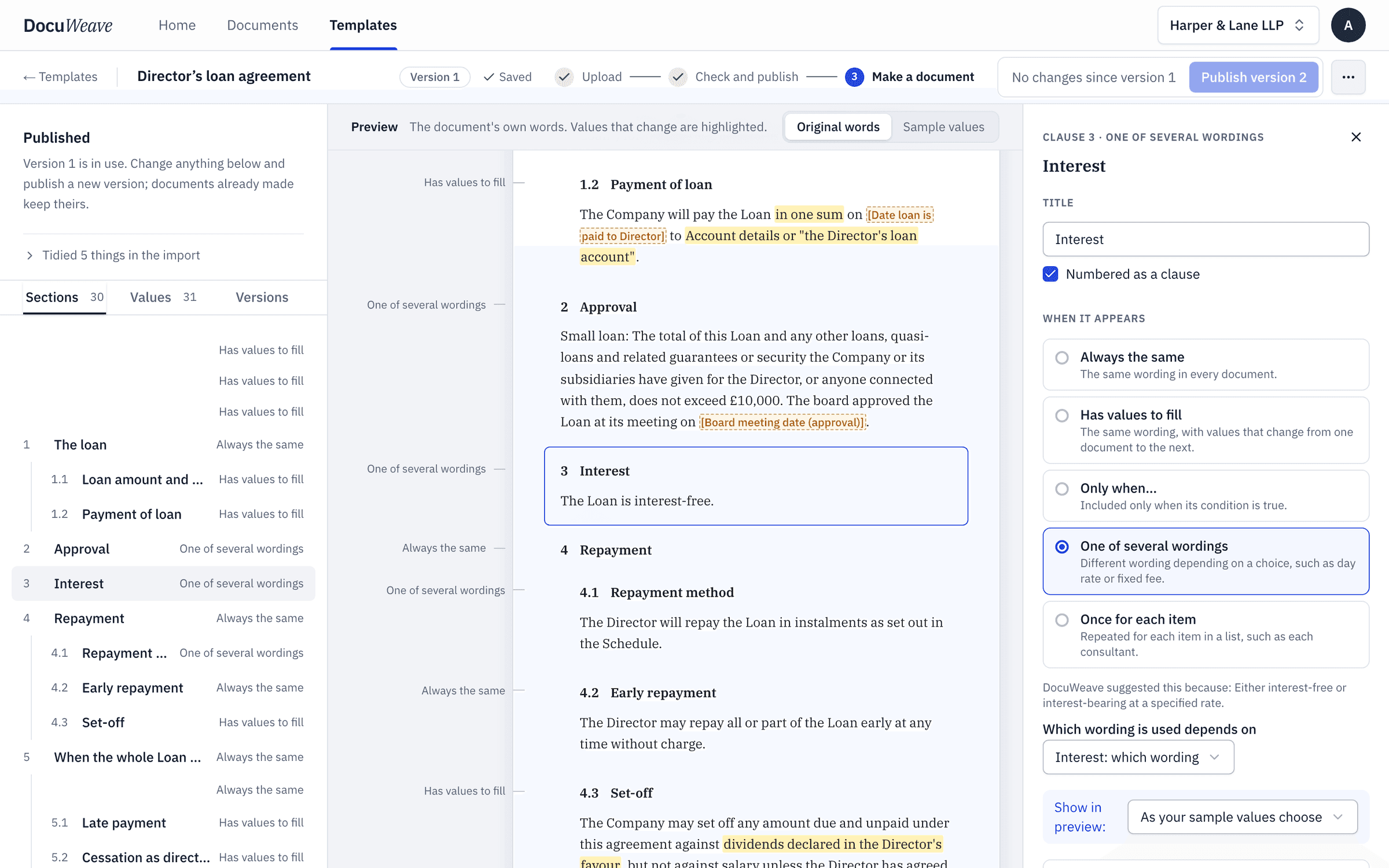
Task: Select the Interest clause box in preview
Action: (x=756, y=486)
